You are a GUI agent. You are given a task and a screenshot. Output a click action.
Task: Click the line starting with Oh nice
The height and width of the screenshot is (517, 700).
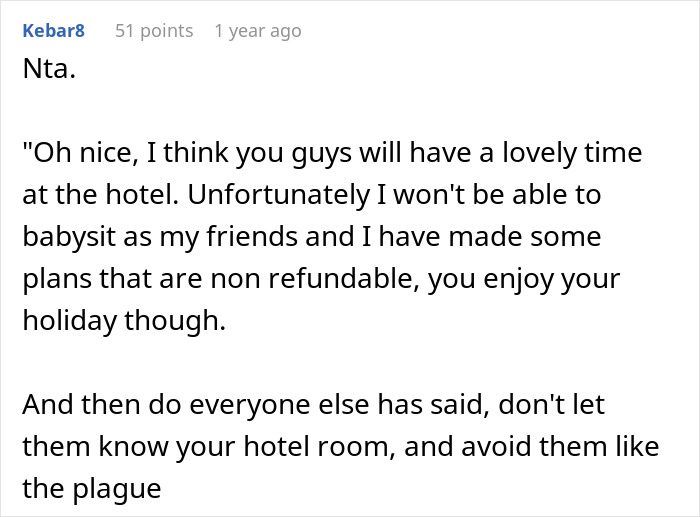(x=332, y=153)
